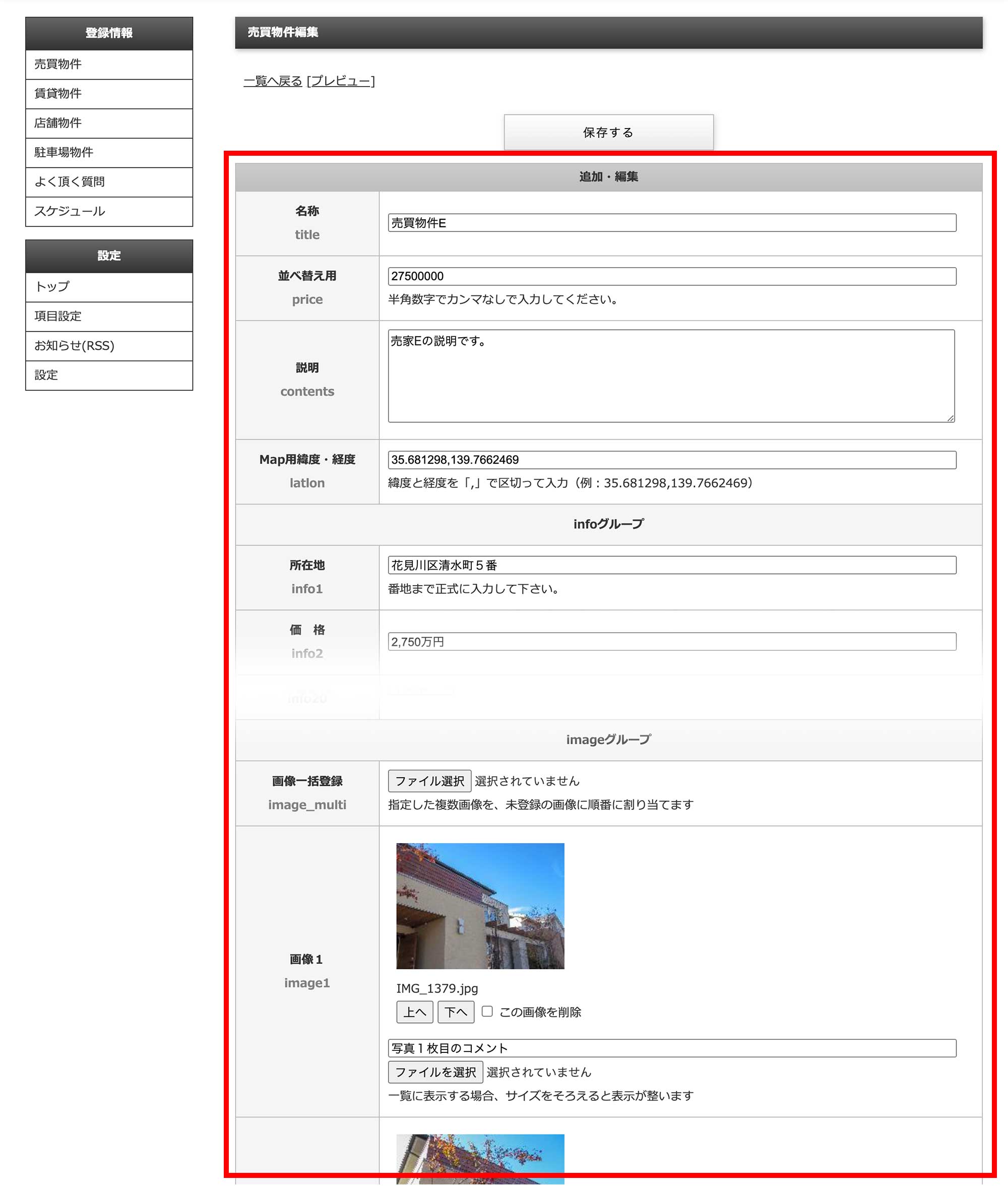
Task: Focus the Map用緯度・経度 input field
Action: 672,460
